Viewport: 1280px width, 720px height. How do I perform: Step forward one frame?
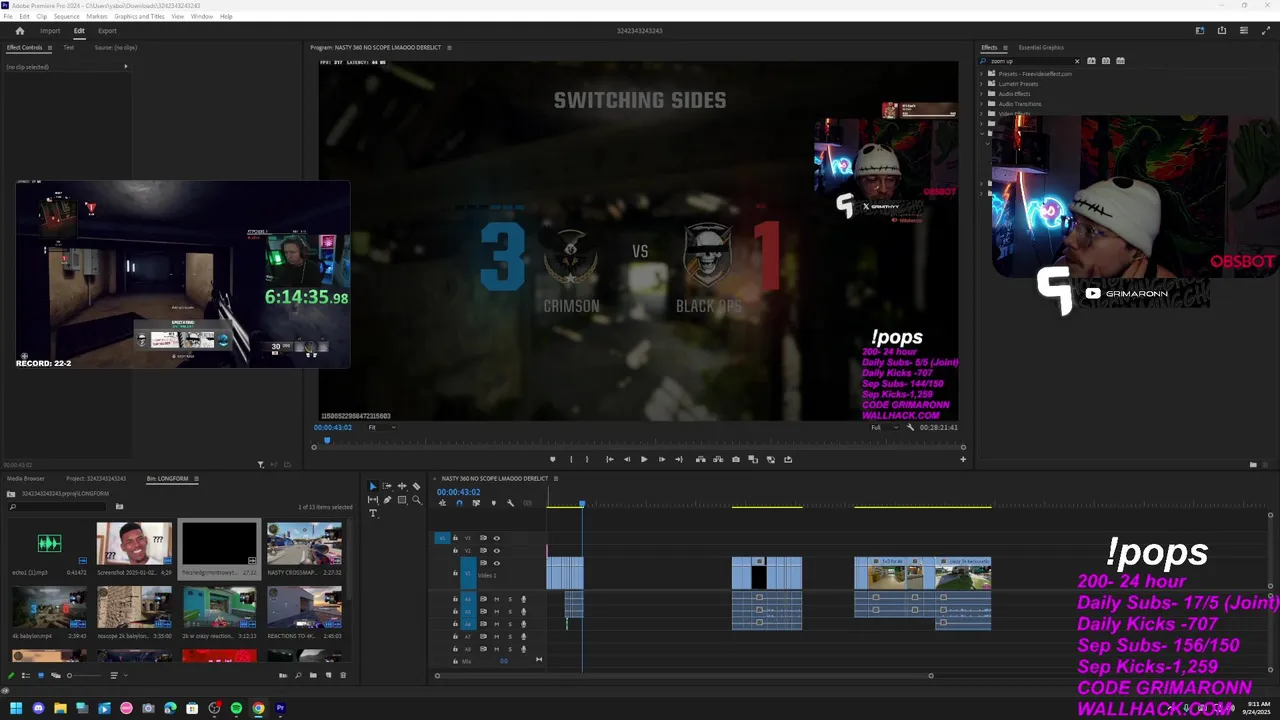[662, 459]
